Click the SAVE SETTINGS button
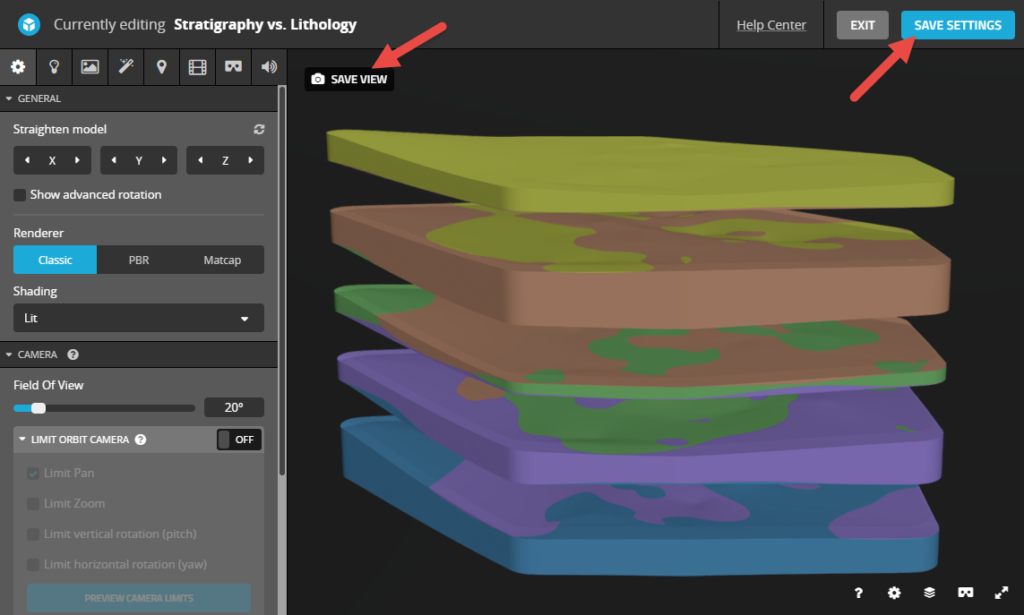 (957, 25)
